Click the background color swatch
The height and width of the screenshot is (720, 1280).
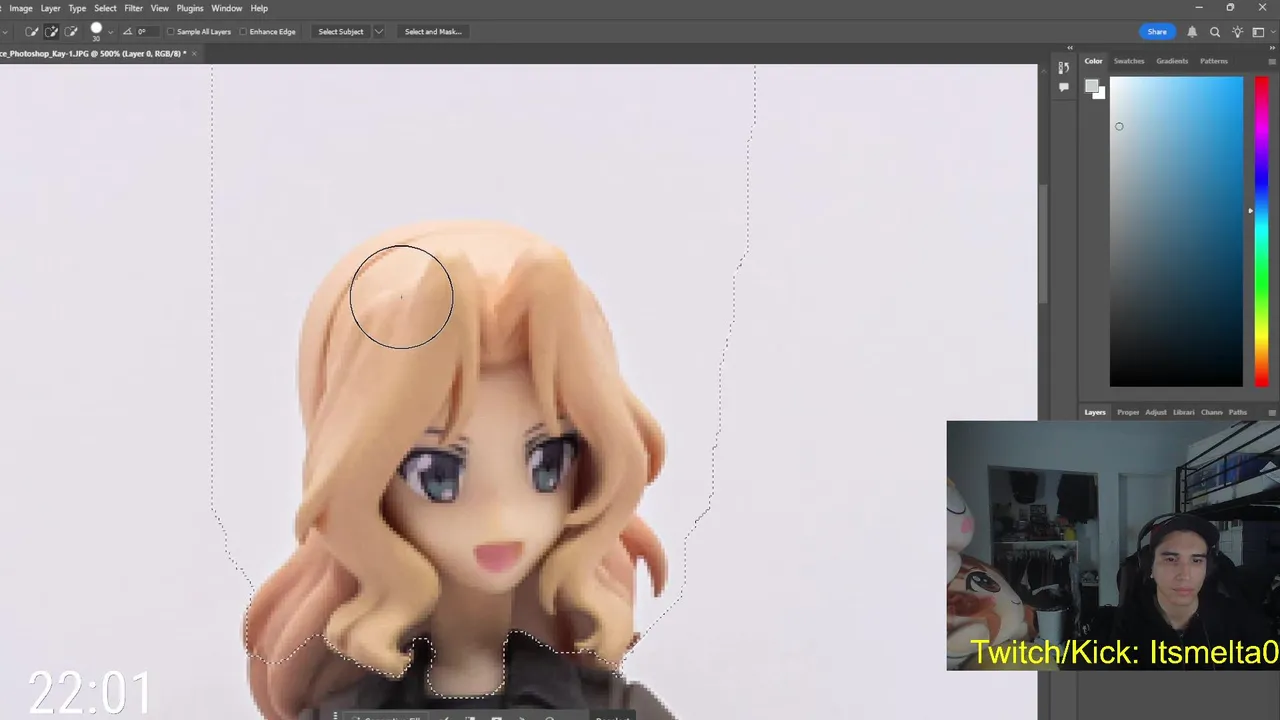(1101, 95)
